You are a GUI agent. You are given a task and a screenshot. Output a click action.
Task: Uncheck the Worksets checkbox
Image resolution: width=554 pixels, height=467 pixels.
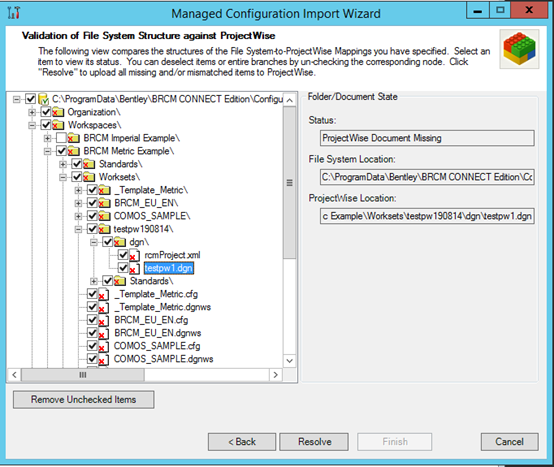point(77,177)
